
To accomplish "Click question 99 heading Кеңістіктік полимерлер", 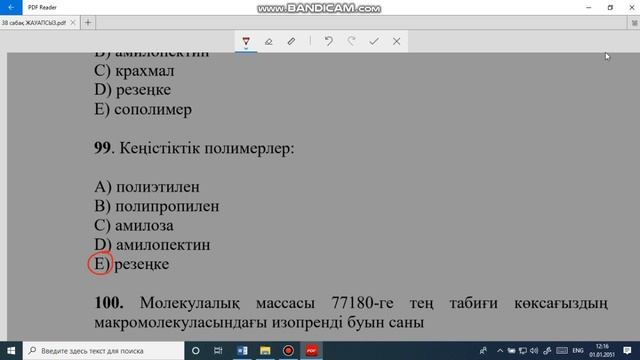I will pos(194,148).
